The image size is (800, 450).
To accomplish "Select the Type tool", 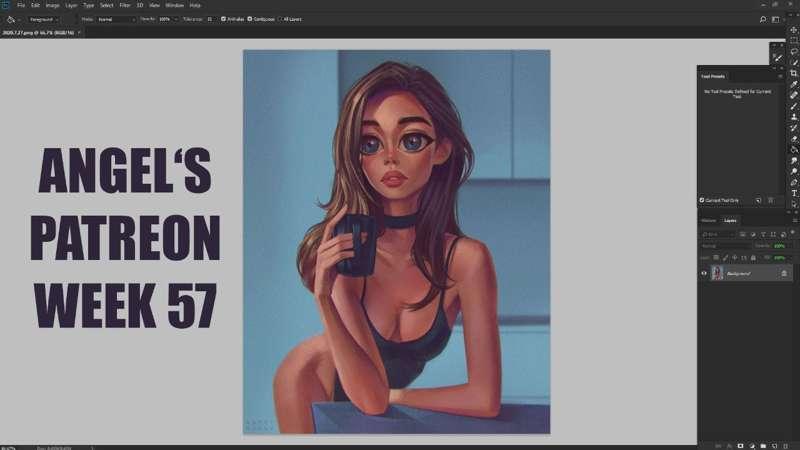I will click(x=794, y=193).
